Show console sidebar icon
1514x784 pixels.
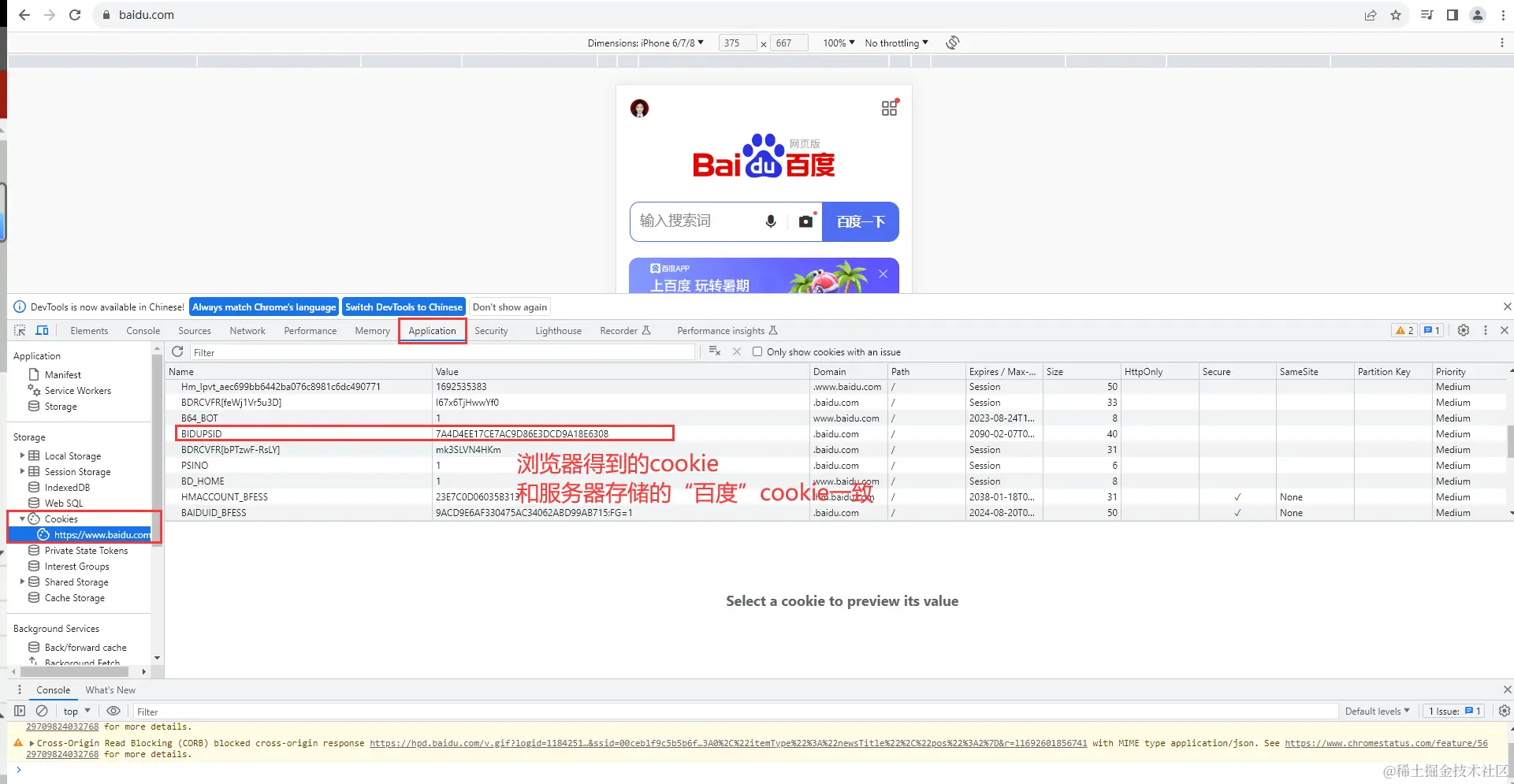pyautogui.click(x=20, y=711)
